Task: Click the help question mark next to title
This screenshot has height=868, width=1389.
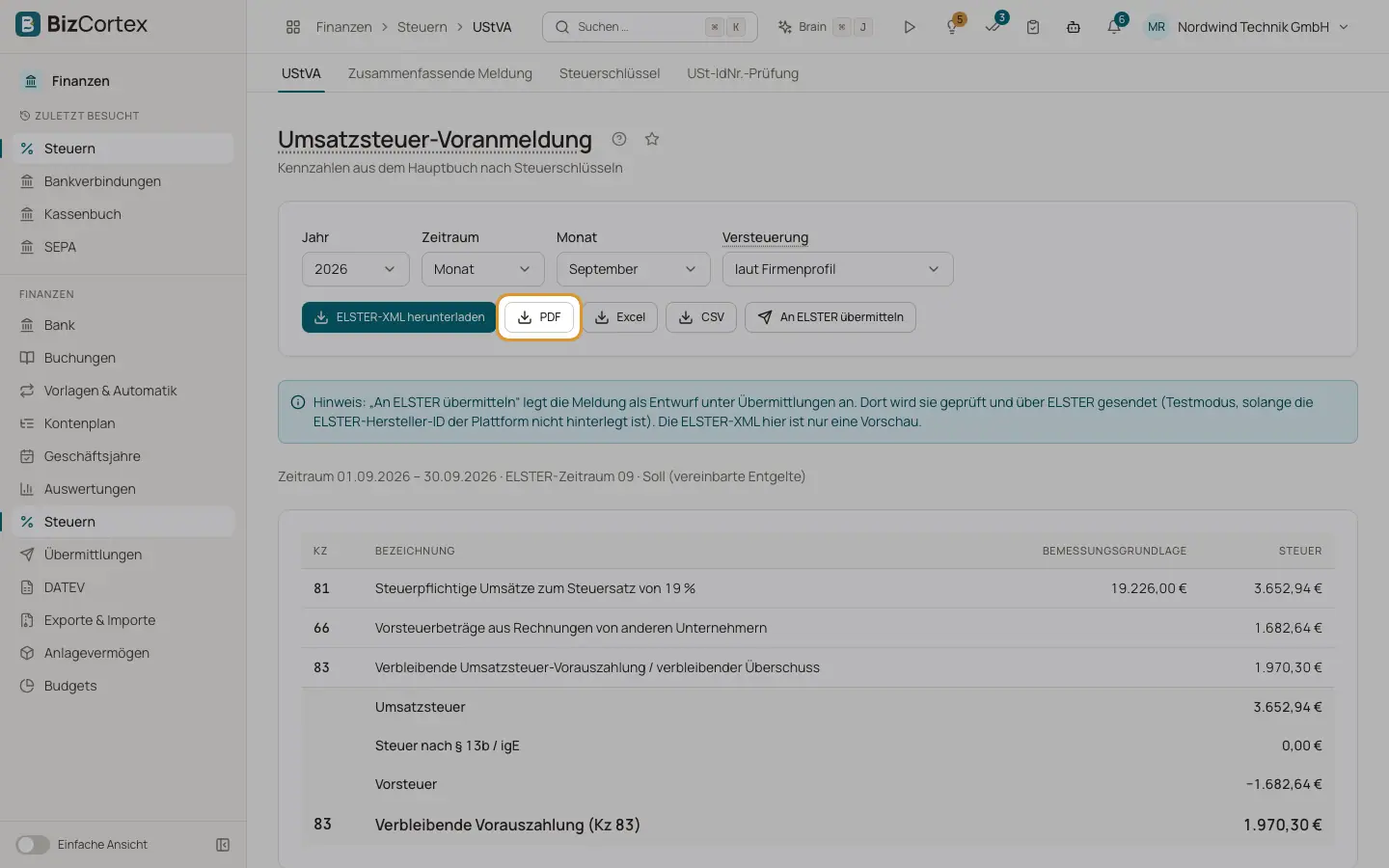Action: coord(619,139)
